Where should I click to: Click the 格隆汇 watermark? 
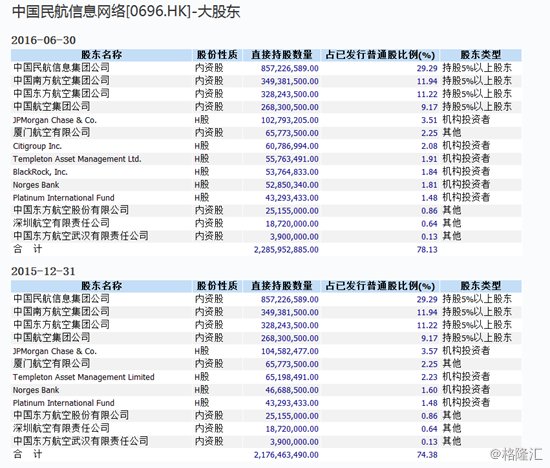(516, 454)
